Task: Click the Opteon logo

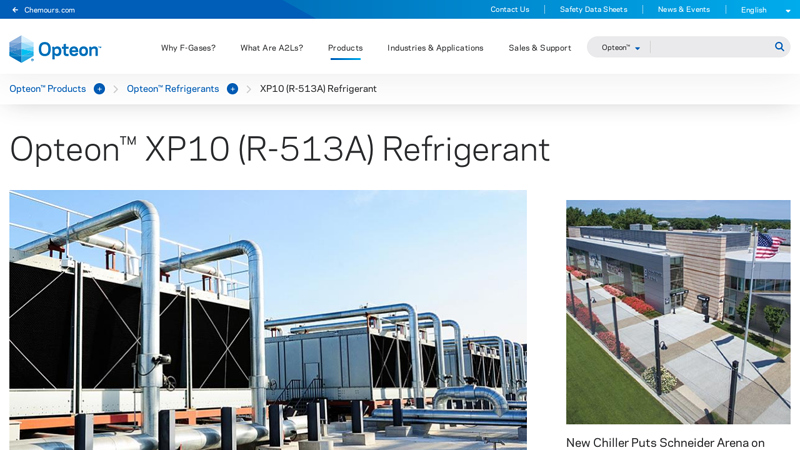Action: click(x=55, y=49)
